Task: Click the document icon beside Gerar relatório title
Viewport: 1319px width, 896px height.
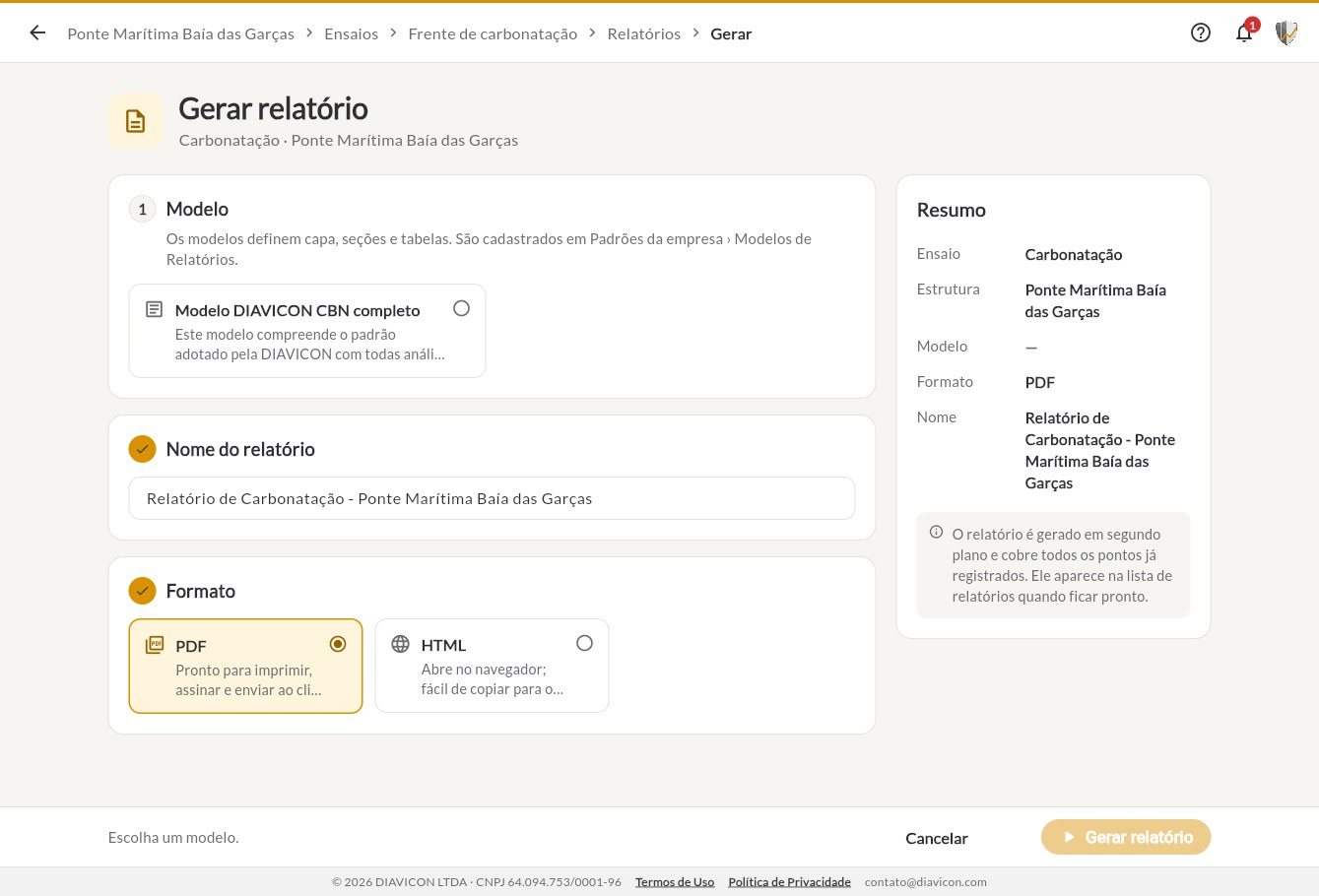Action: (x=135, y=121)
